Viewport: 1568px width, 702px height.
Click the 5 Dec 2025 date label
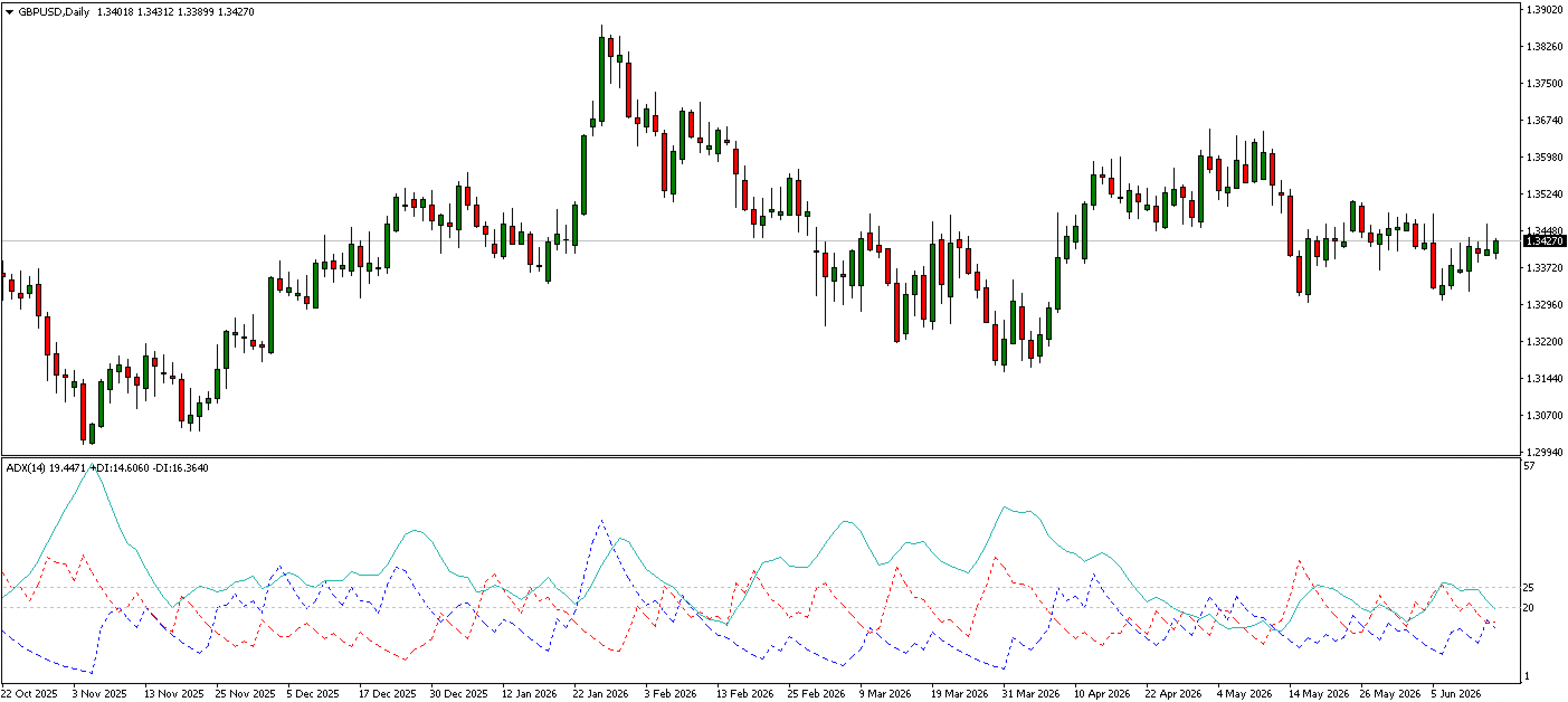tap(313, 694)
